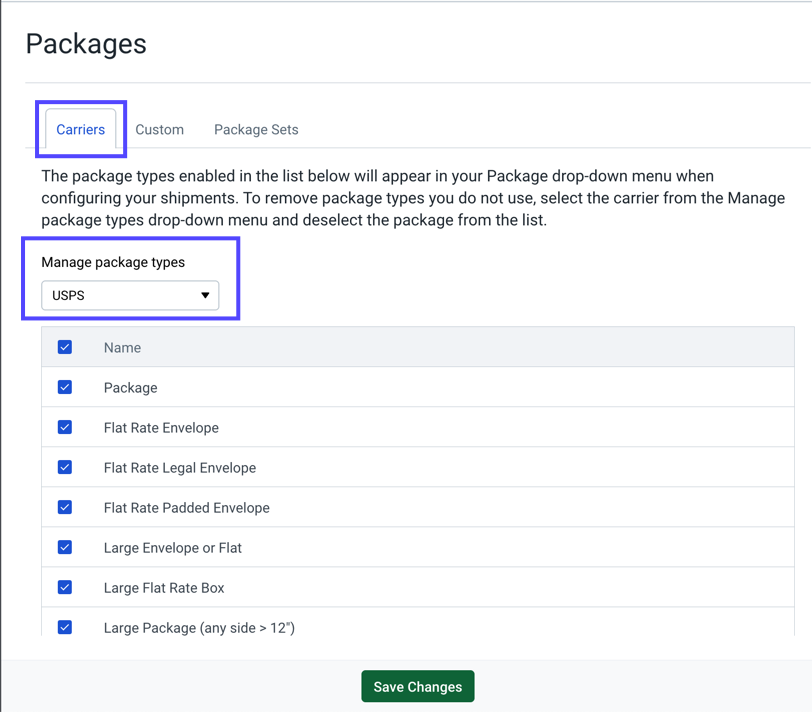This screenshot has width=812, height=712.
Task: Select the Carriers tab
Action: [x=80, y=129]
